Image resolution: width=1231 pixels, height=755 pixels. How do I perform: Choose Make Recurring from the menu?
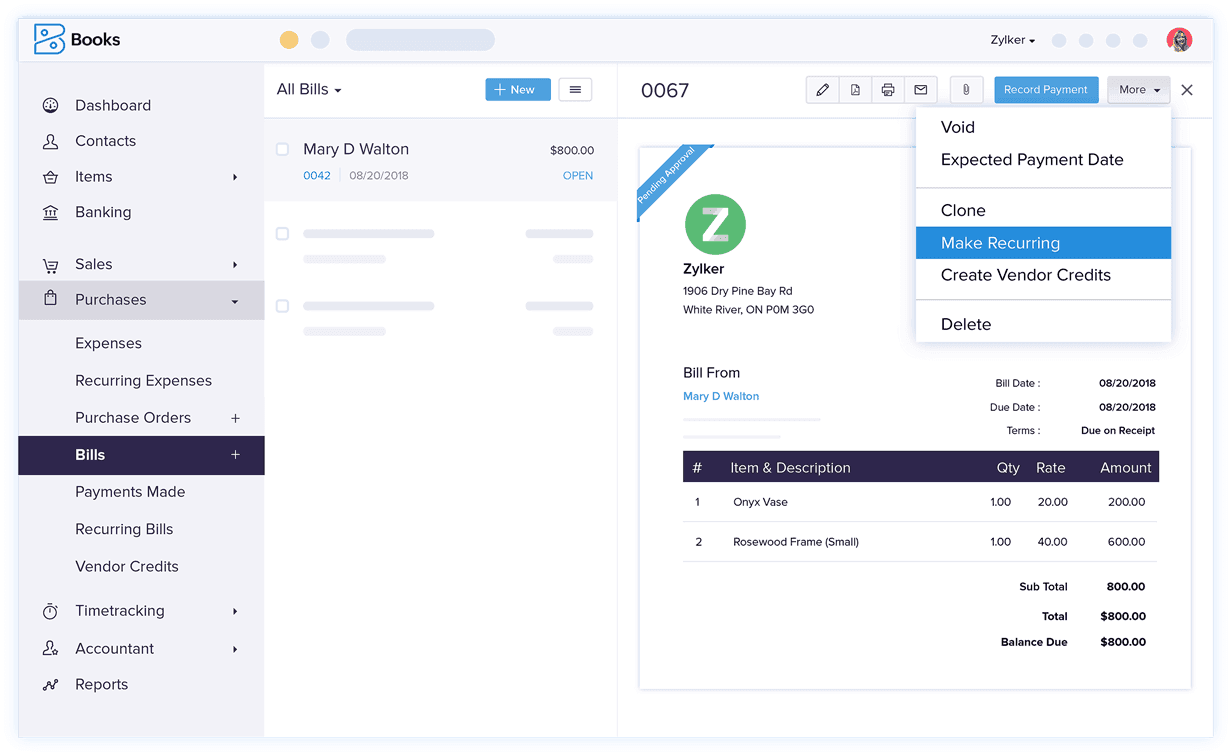[x=999, y=242]
